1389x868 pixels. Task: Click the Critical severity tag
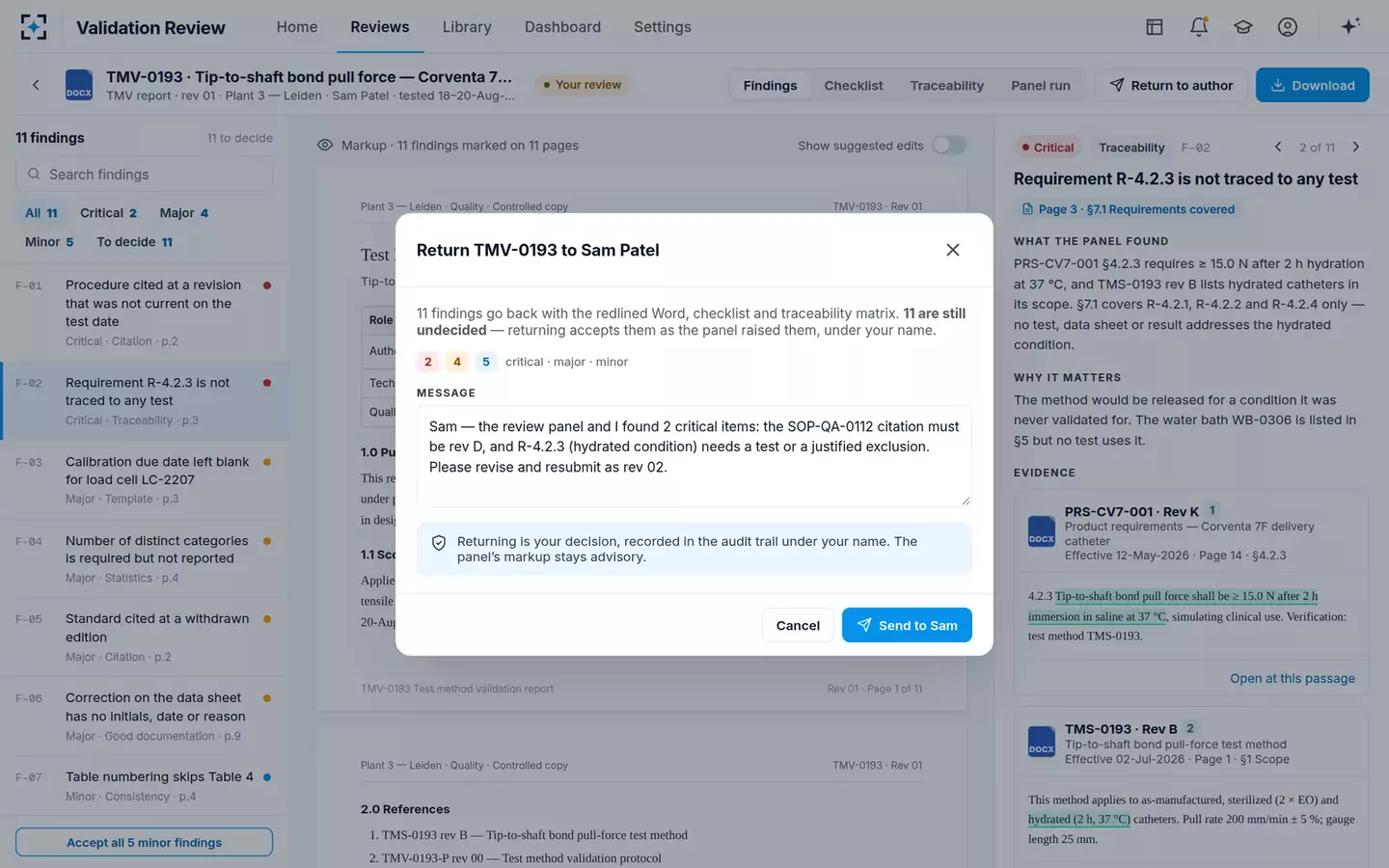point(1048,148)
